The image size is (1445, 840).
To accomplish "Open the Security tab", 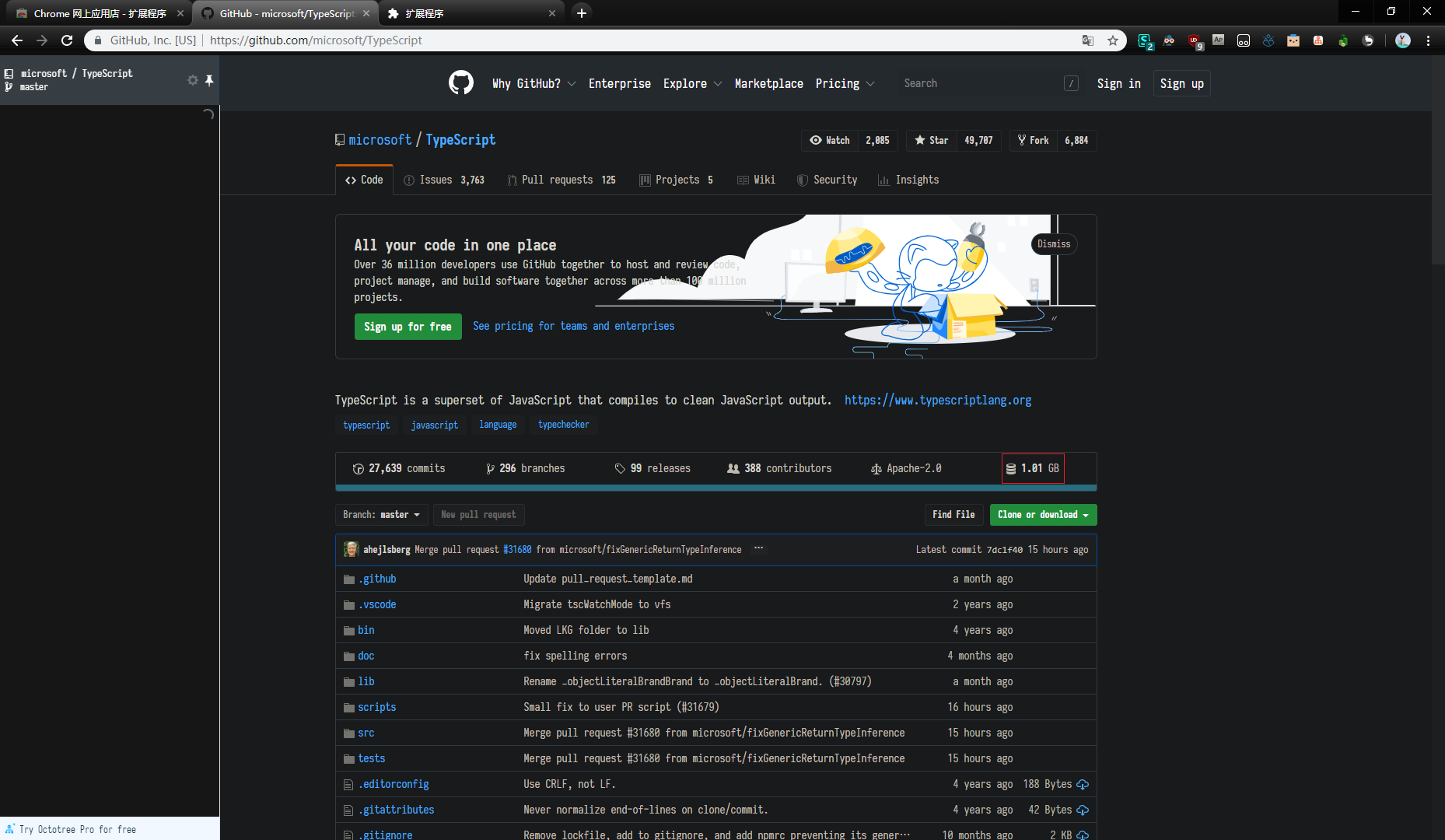I will [x=827, y=180].
